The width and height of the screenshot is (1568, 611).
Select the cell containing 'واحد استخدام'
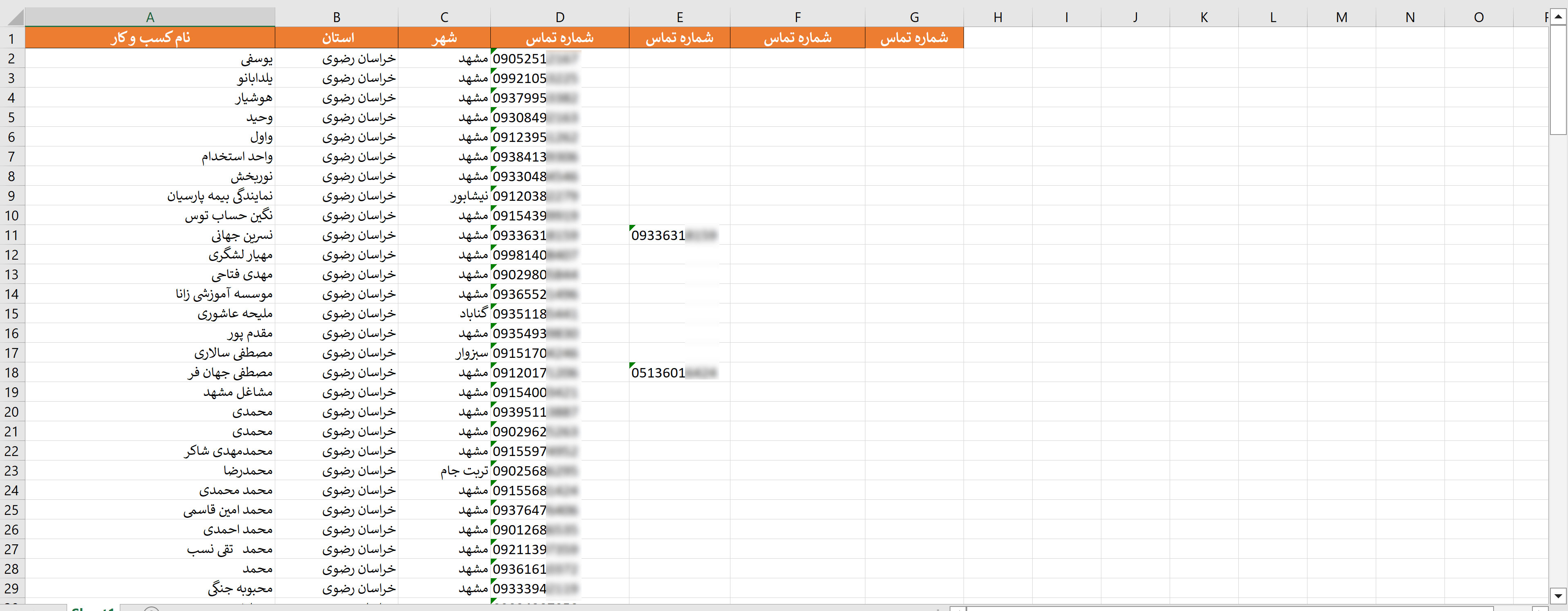tap(150, 156)
